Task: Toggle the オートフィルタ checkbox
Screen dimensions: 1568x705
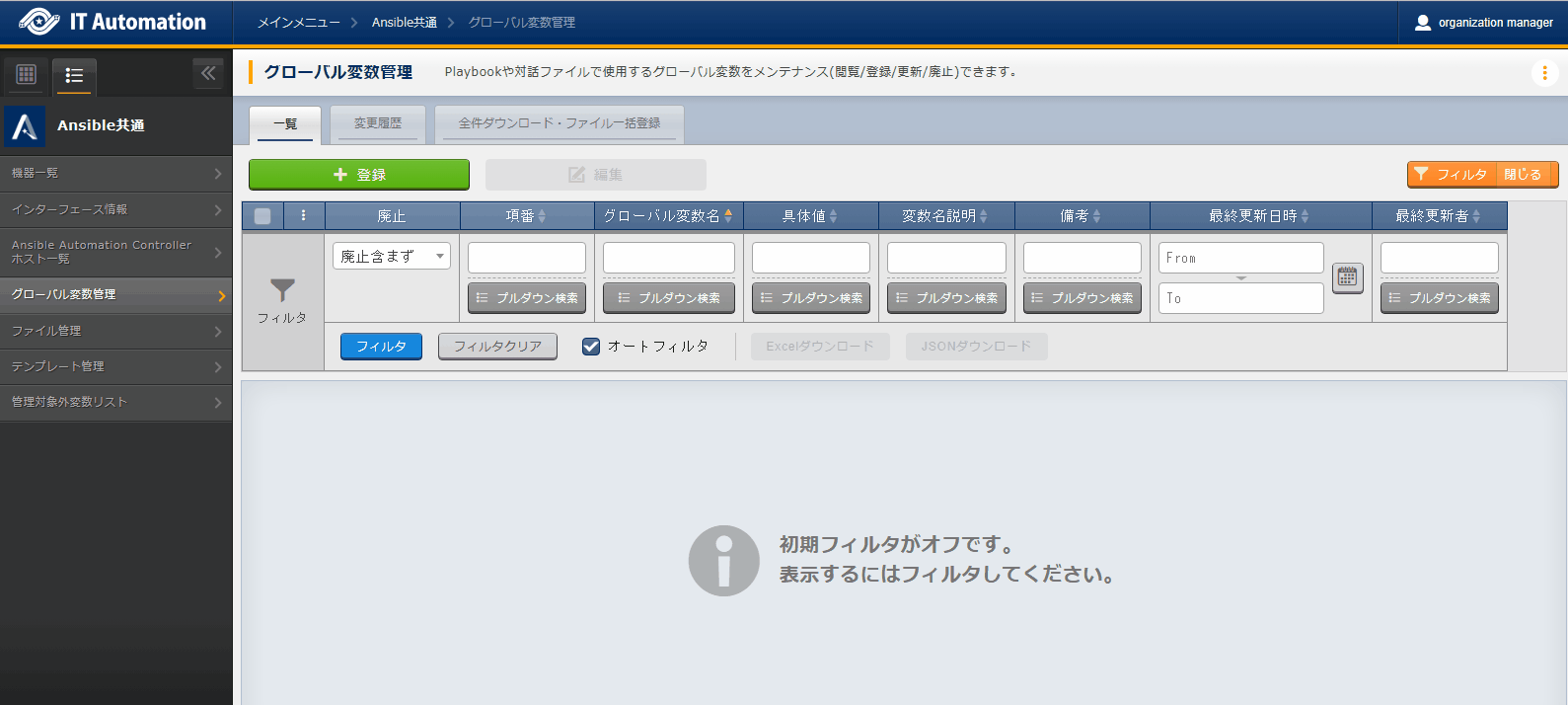Action: coord(591,347)
